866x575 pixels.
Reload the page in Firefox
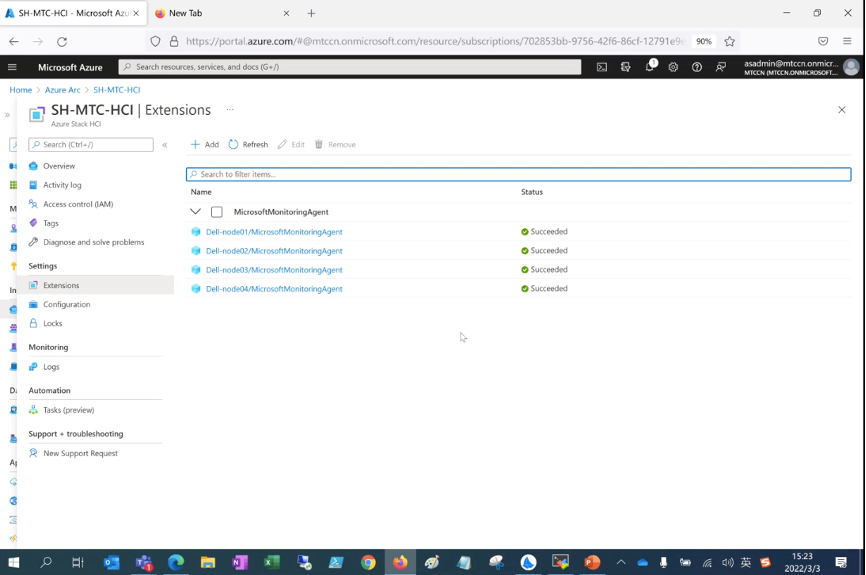click(x=62, y=41)
